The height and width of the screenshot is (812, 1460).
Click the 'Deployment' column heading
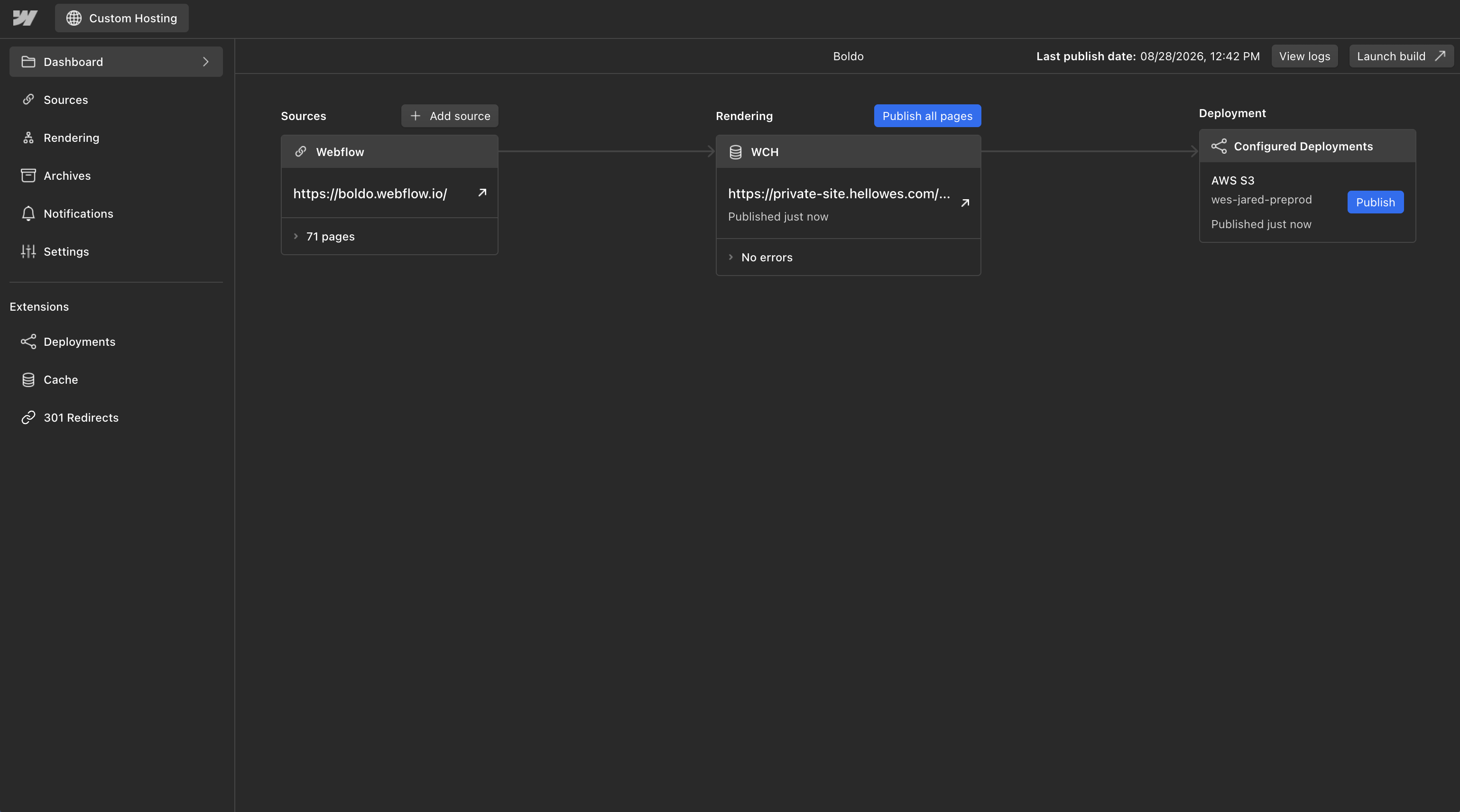[1232, 113]
